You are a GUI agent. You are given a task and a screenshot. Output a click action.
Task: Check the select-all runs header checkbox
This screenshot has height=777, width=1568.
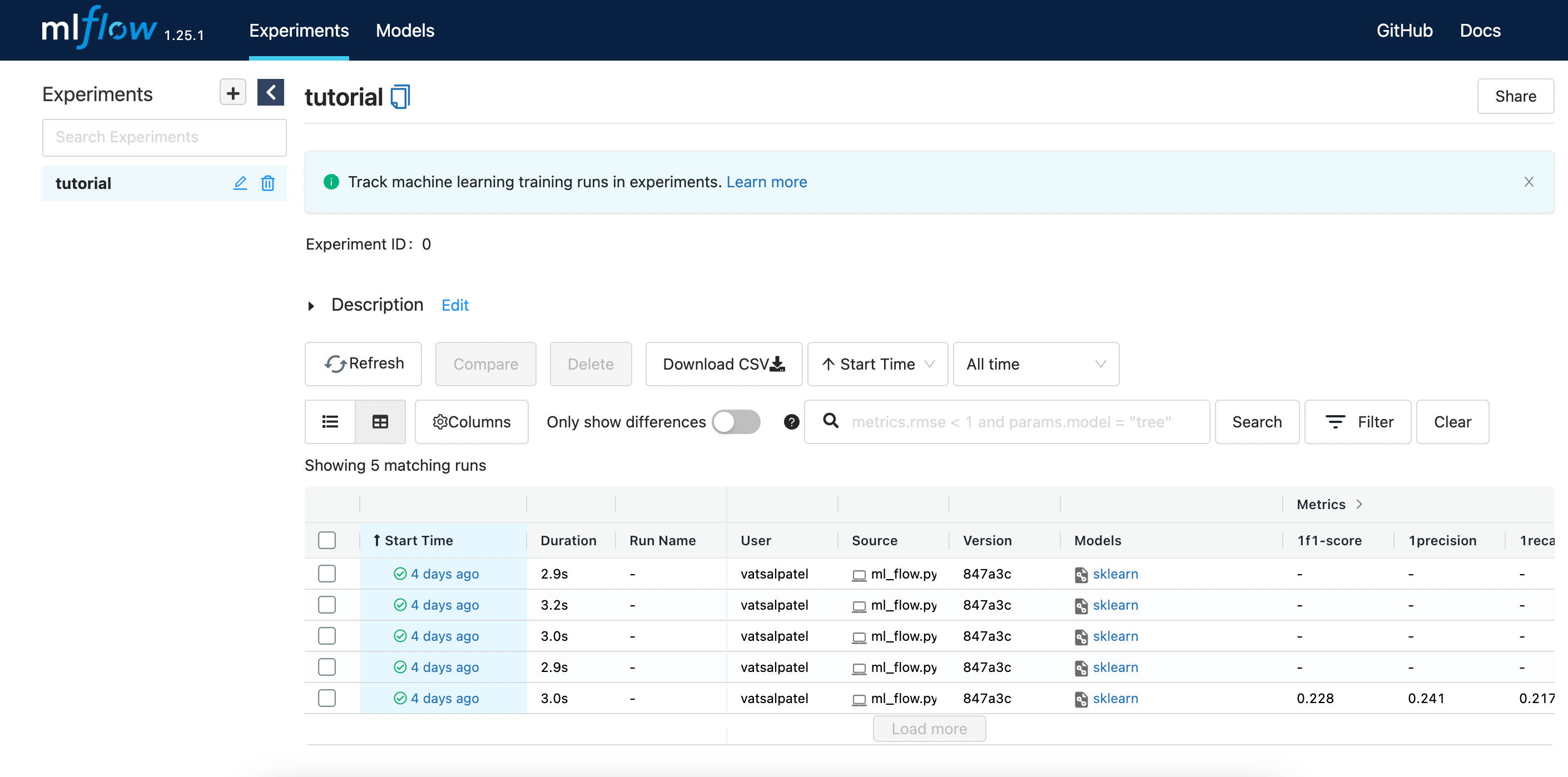tap(327, 540)
